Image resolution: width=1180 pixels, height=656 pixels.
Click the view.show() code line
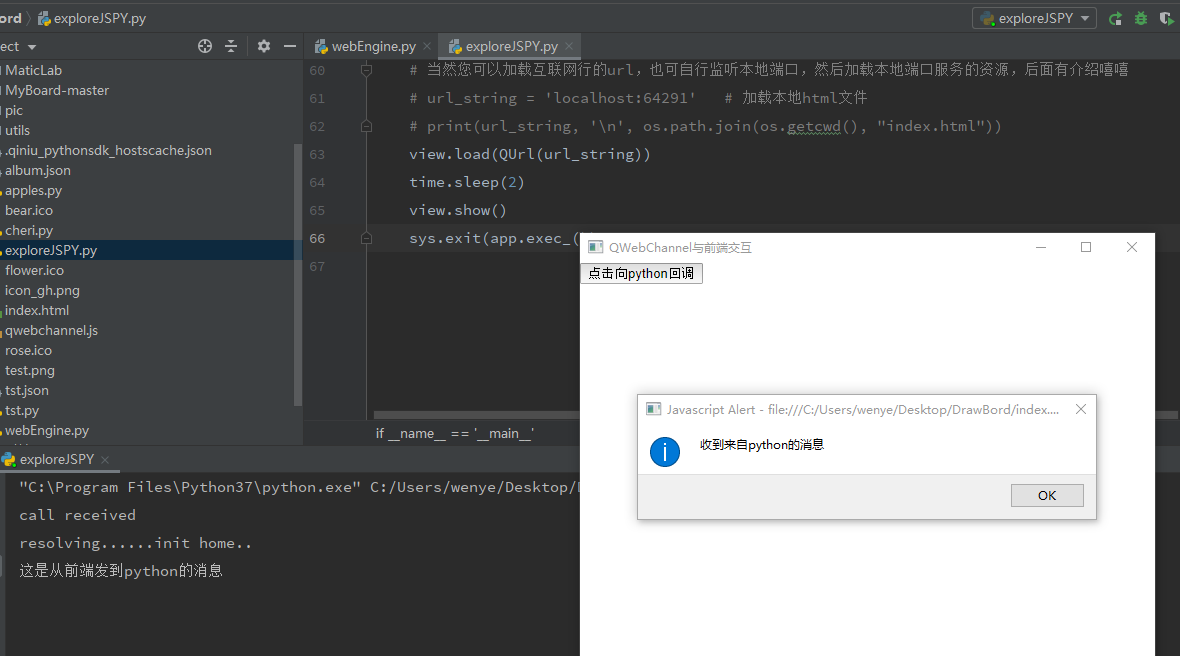coord(458,211)
